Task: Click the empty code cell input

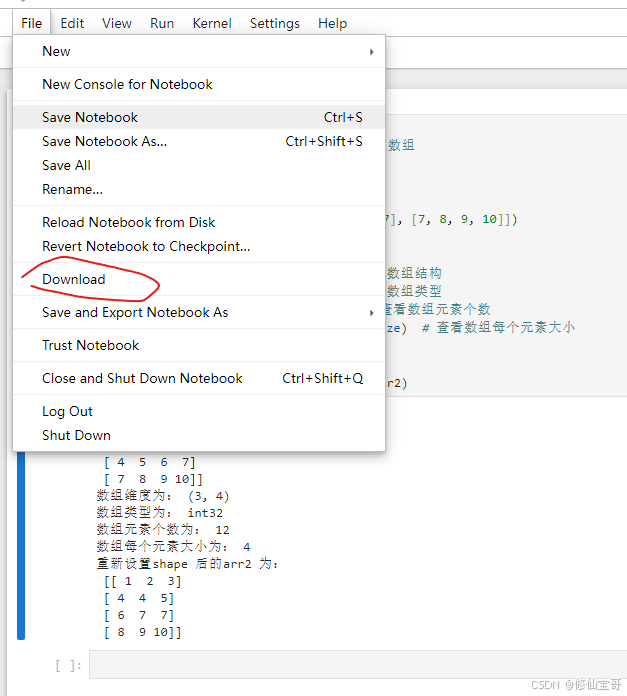Action: pos(358,664)
